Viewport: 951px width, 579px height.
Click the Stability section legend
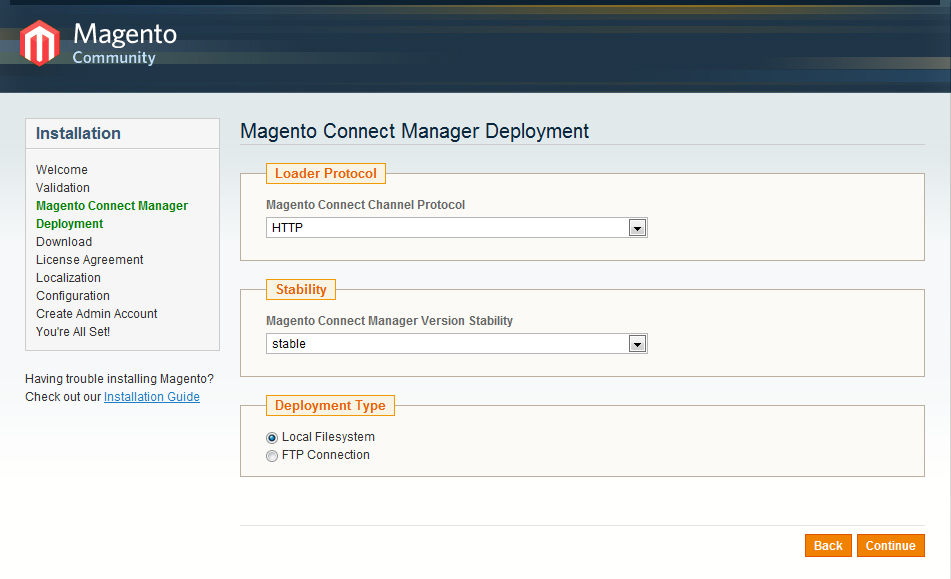(301, 290)
